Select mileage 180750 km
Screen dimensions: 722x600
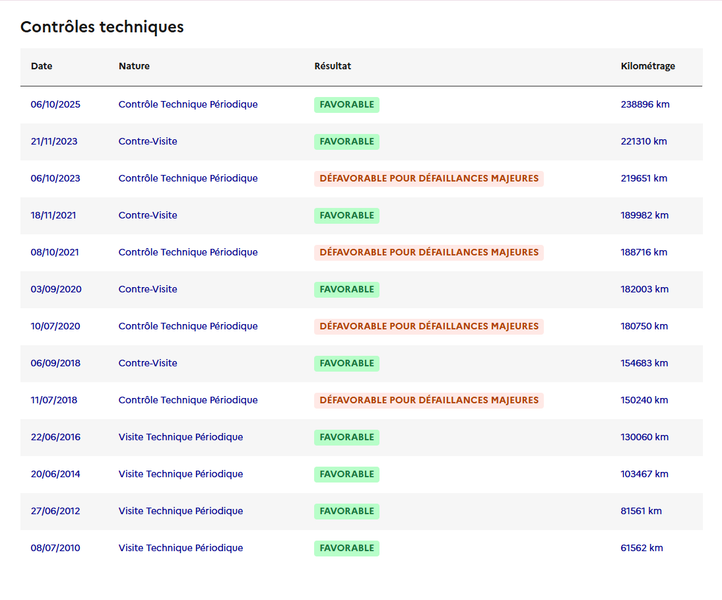click(644, 326)
